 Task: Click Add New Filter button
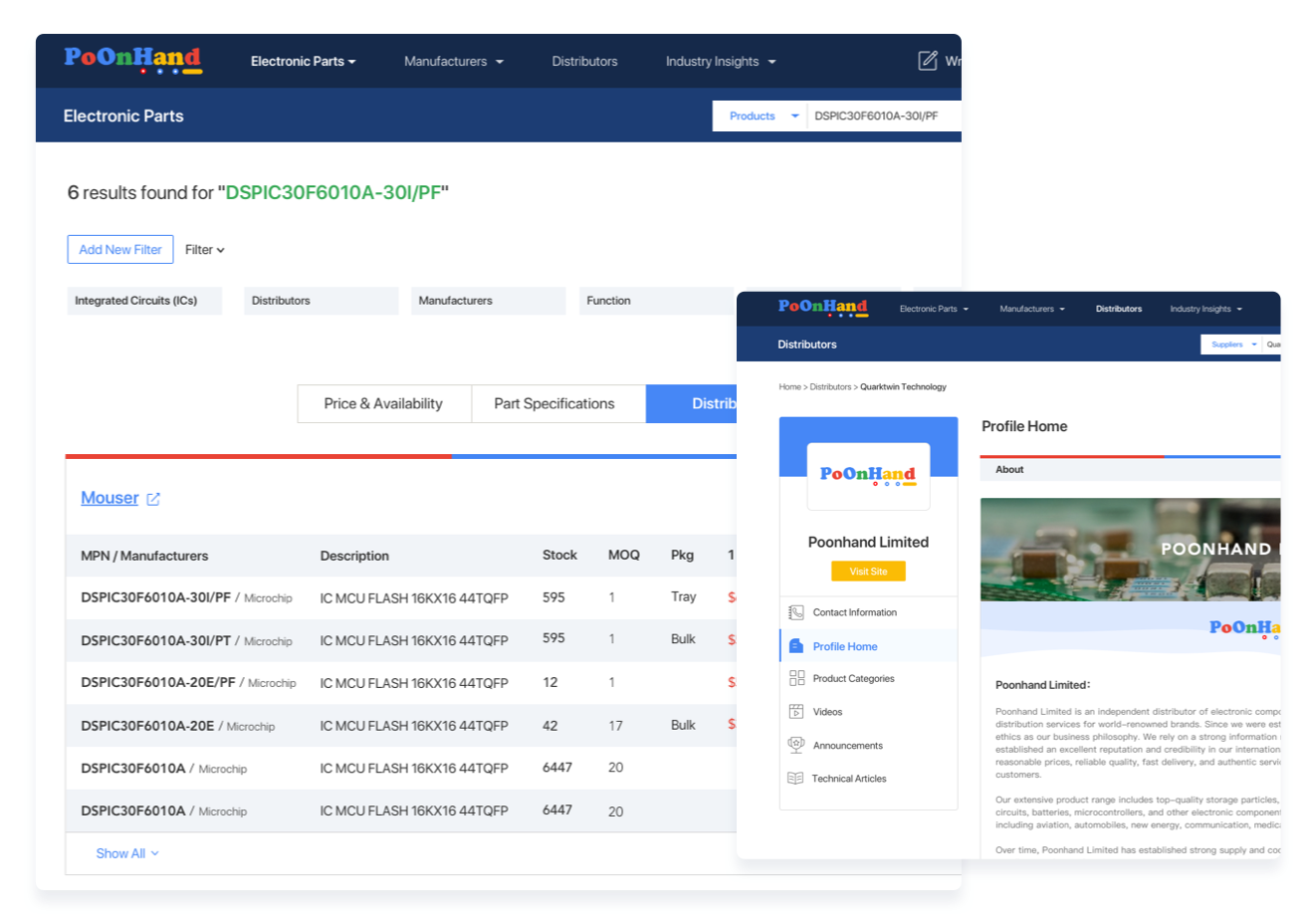pos(120,250)
